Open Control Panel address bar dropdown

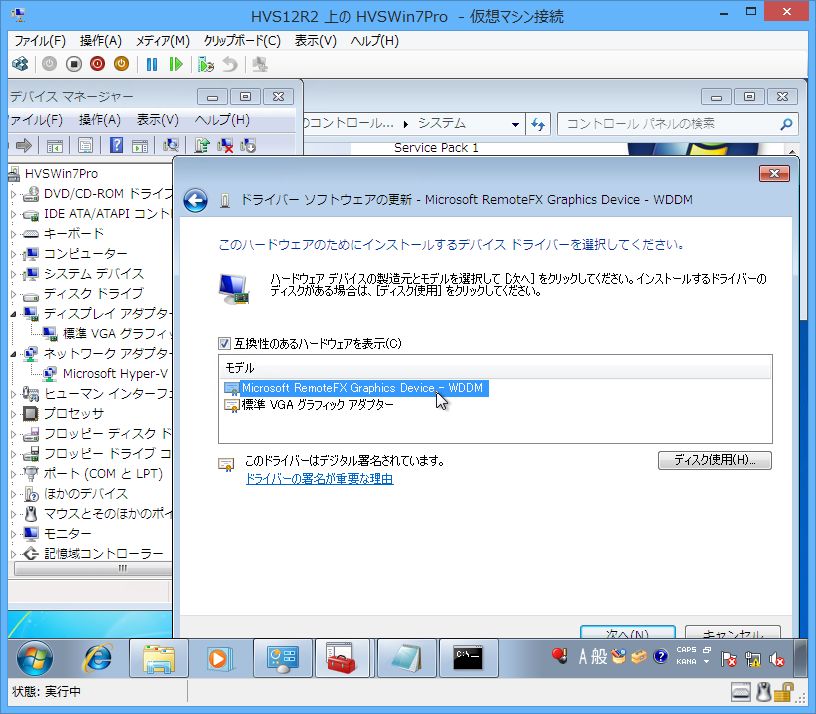point(515,124)
